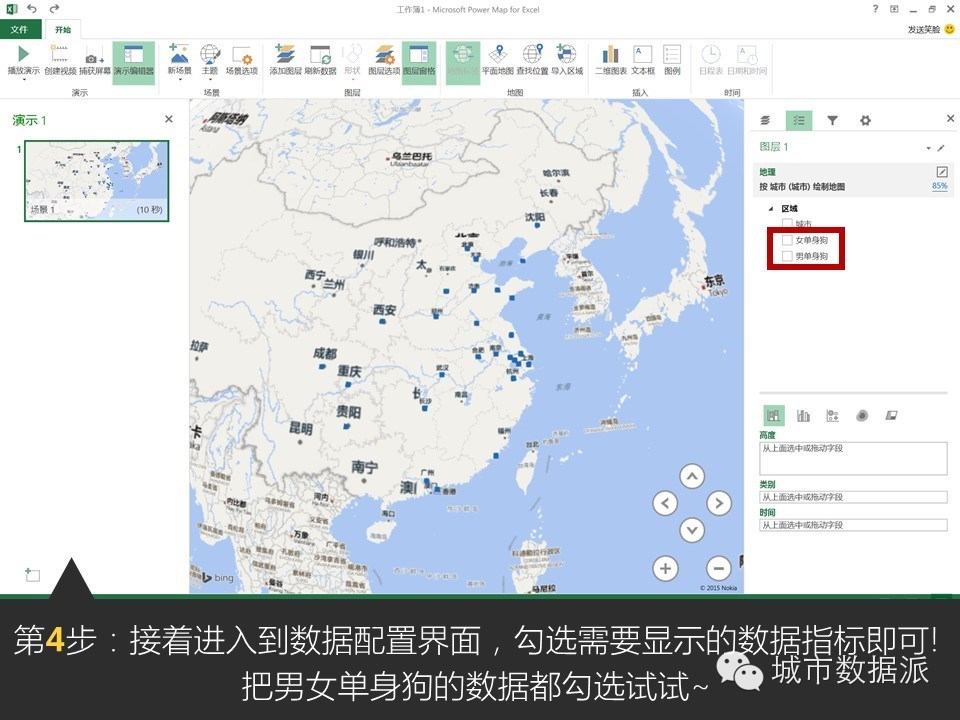Click the add scene icon below the scene list
Viewport: 960px width, 720px height.
pyautogui.click(x=32, y=574)
